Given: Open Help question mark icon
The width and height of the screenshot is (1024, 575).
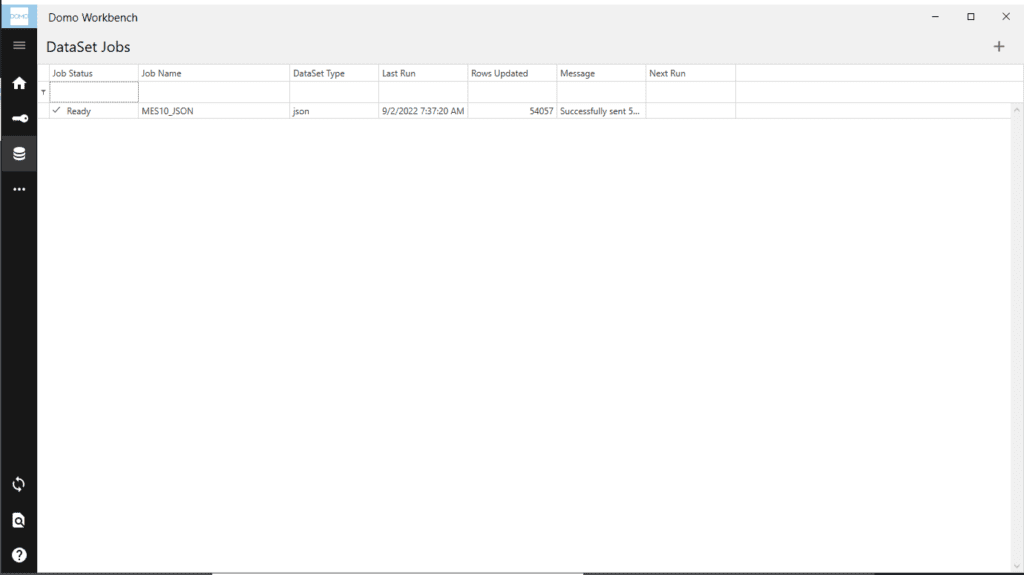Looking at the screenshot, I should pyautogui.click(x=19, y=555).
